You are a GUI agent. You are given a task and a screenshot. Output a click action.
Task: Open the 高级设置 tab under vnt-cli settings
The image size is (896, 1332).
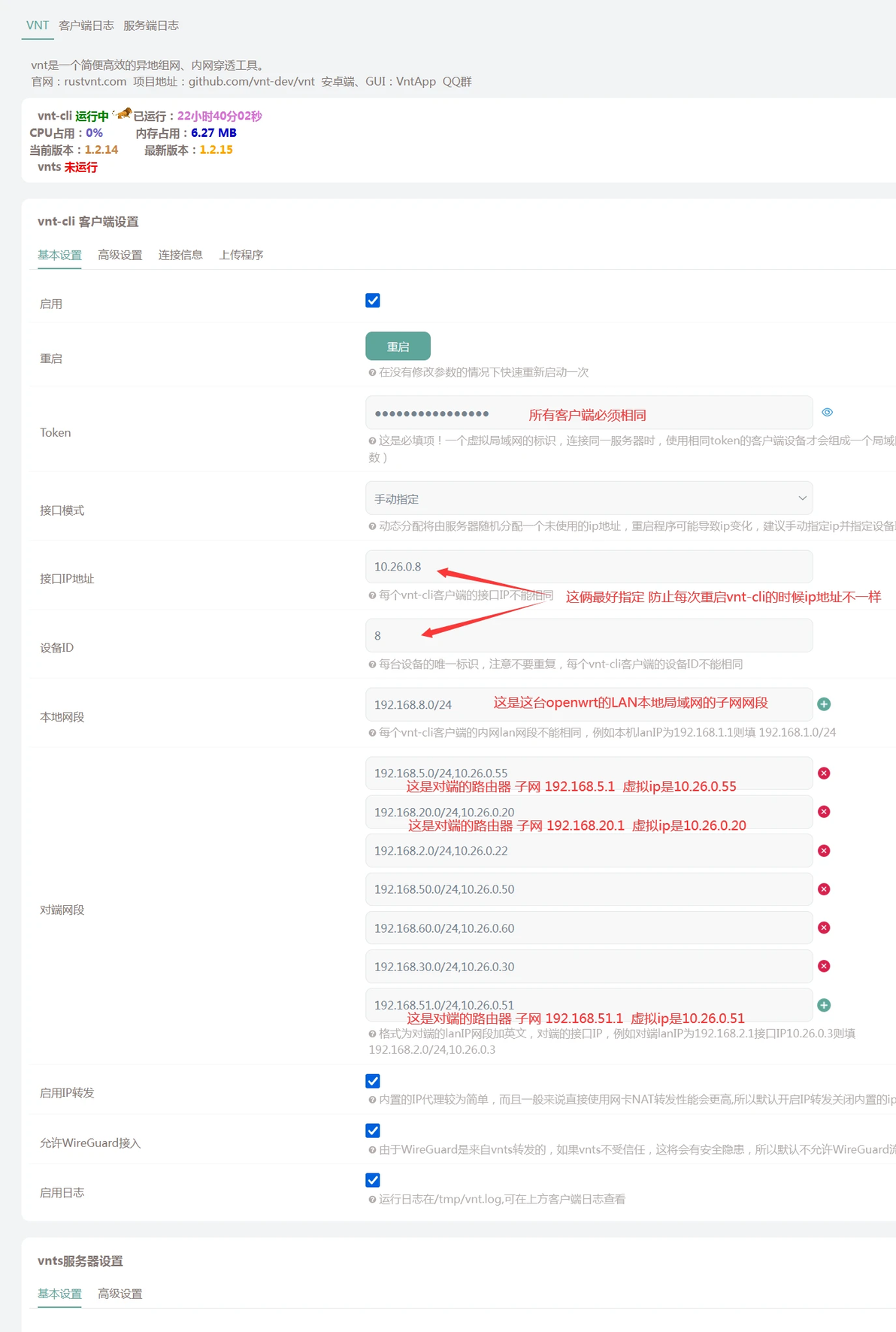(120, 255)
